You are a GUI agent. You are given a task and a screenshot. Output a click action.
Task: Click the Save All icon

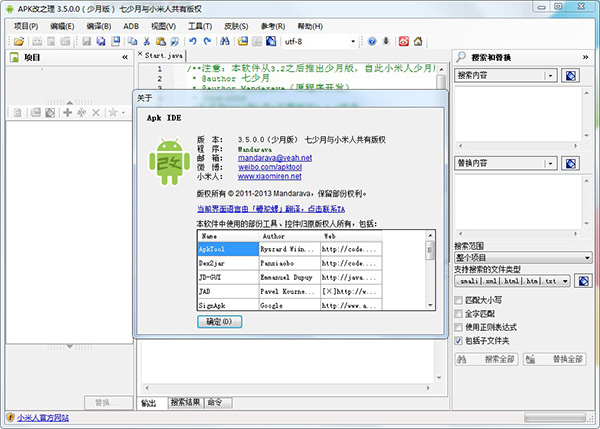pyautogui.click(x=101, y=41)
